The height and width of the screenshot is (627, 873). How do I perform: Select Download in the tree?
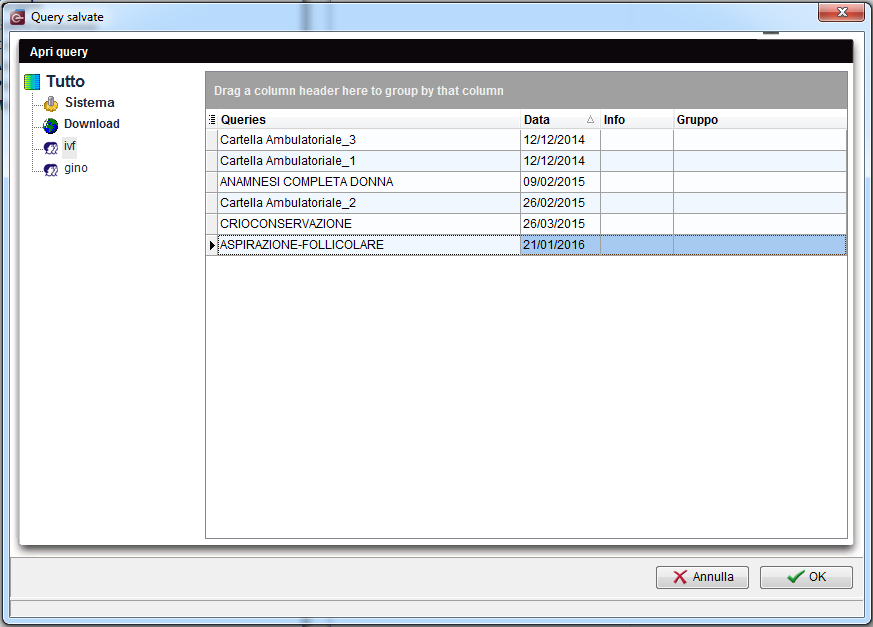[x=91, y=124]
